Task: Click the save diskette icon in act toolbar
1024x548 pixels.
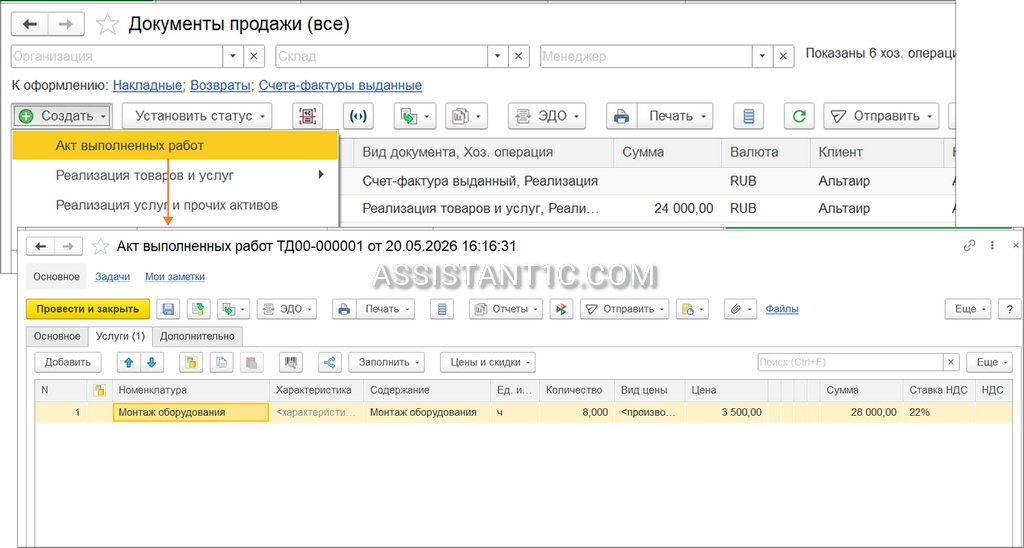Action: point(168,309)
